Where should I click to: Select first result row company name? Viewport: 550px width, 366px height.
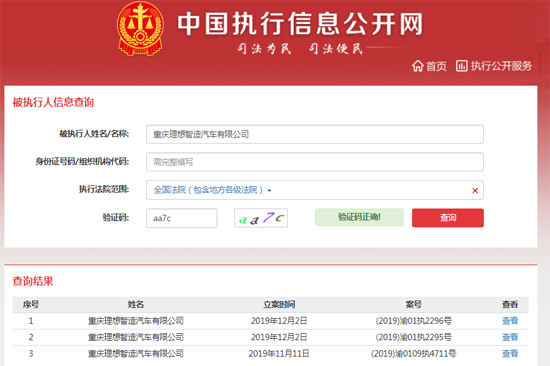tap(136, 321)
